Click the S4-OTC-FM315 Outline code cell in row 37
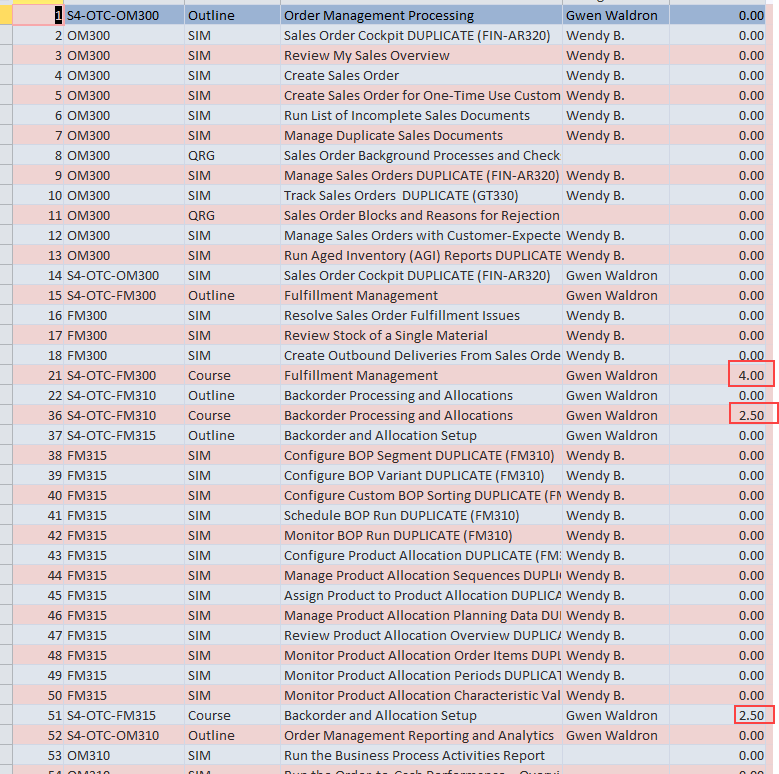The image size is (779, 774). pos(123,436)
